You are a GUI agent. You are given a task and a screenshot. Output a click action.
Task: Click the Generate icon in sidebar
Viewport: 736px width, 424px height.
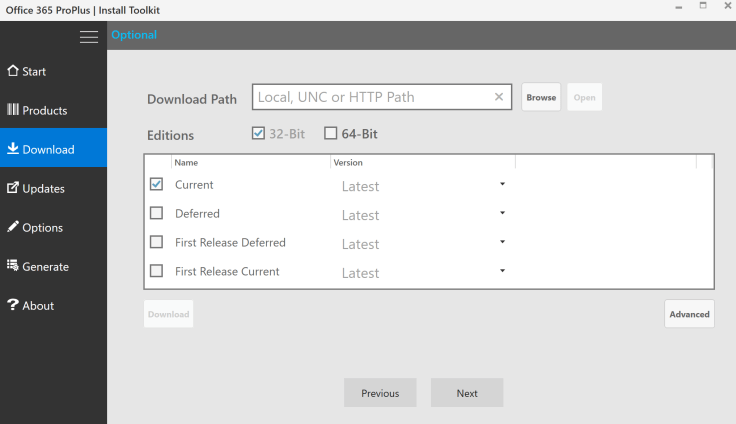tap(13, 266)
